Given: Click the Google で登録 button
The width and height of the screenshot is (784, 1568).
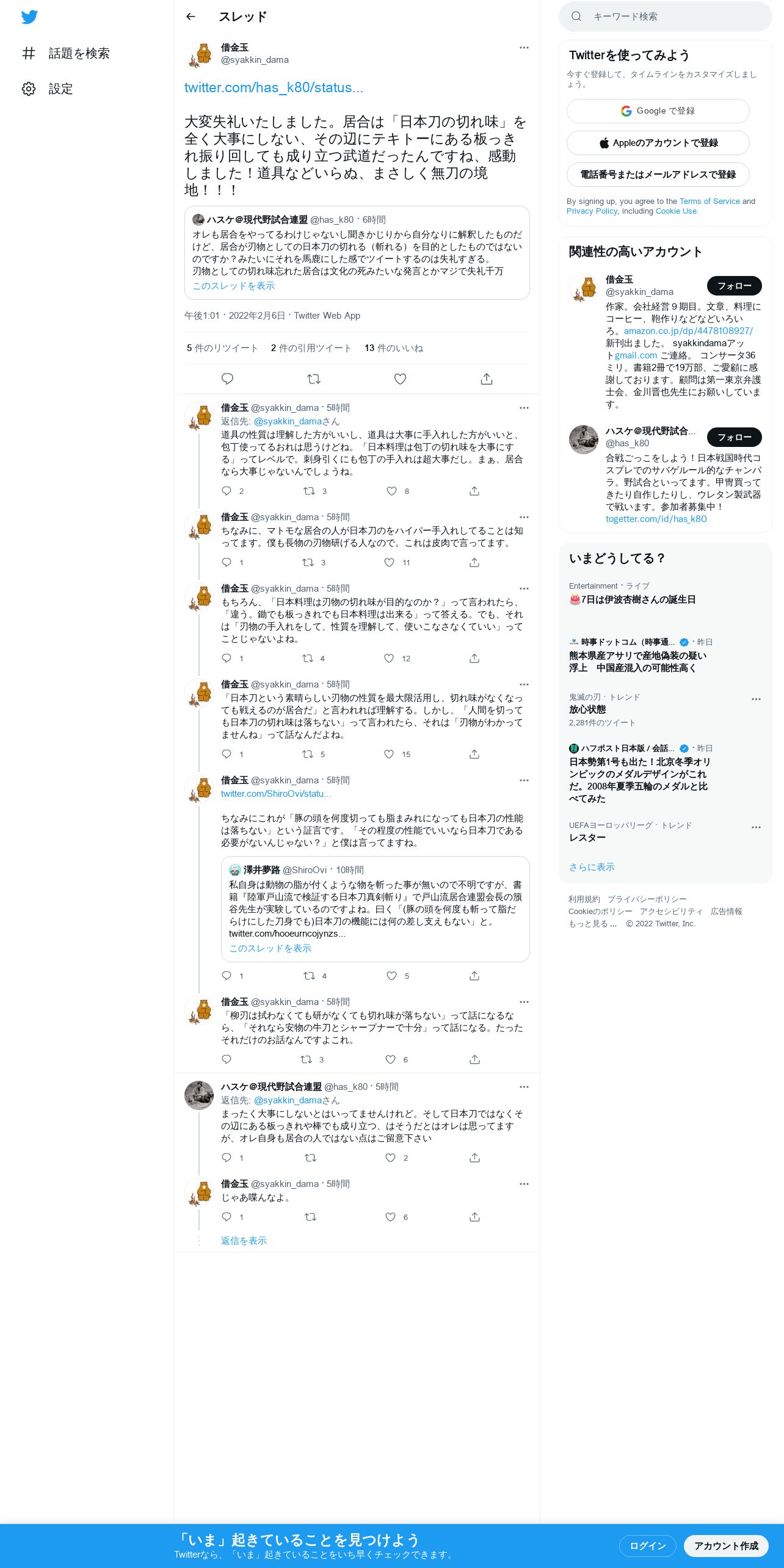Looking at the screenshot, I should (x=658, y=111).
